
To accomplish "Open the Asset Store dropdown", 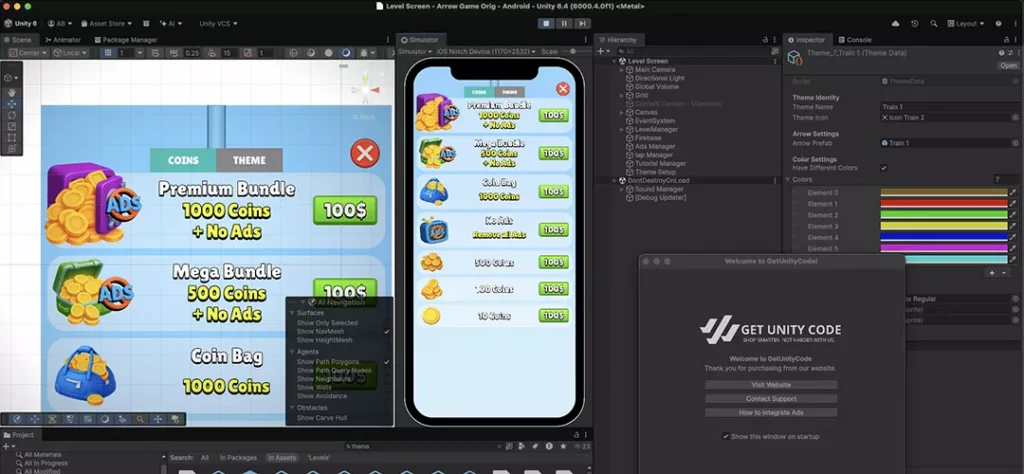I will 106,24.
